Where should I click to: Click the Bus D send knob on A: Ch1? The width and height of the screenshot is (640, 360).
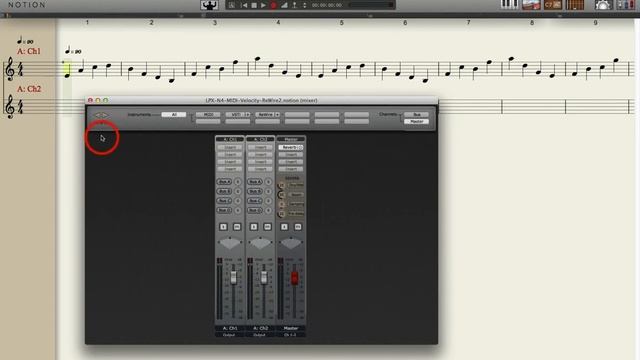click(238, 210)
